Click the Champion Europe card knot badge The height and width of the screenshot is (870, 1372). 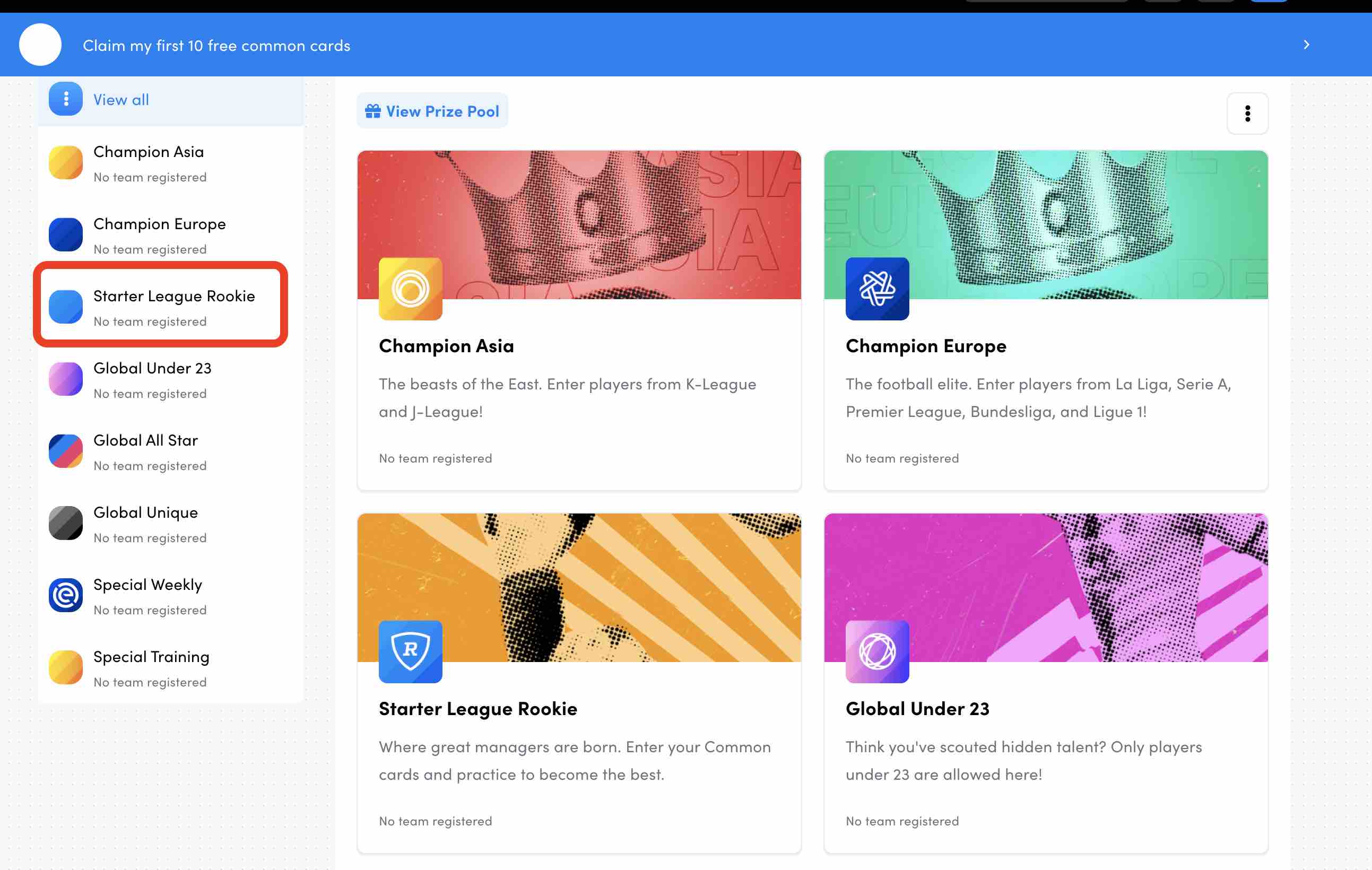click(x=877, y=289)
